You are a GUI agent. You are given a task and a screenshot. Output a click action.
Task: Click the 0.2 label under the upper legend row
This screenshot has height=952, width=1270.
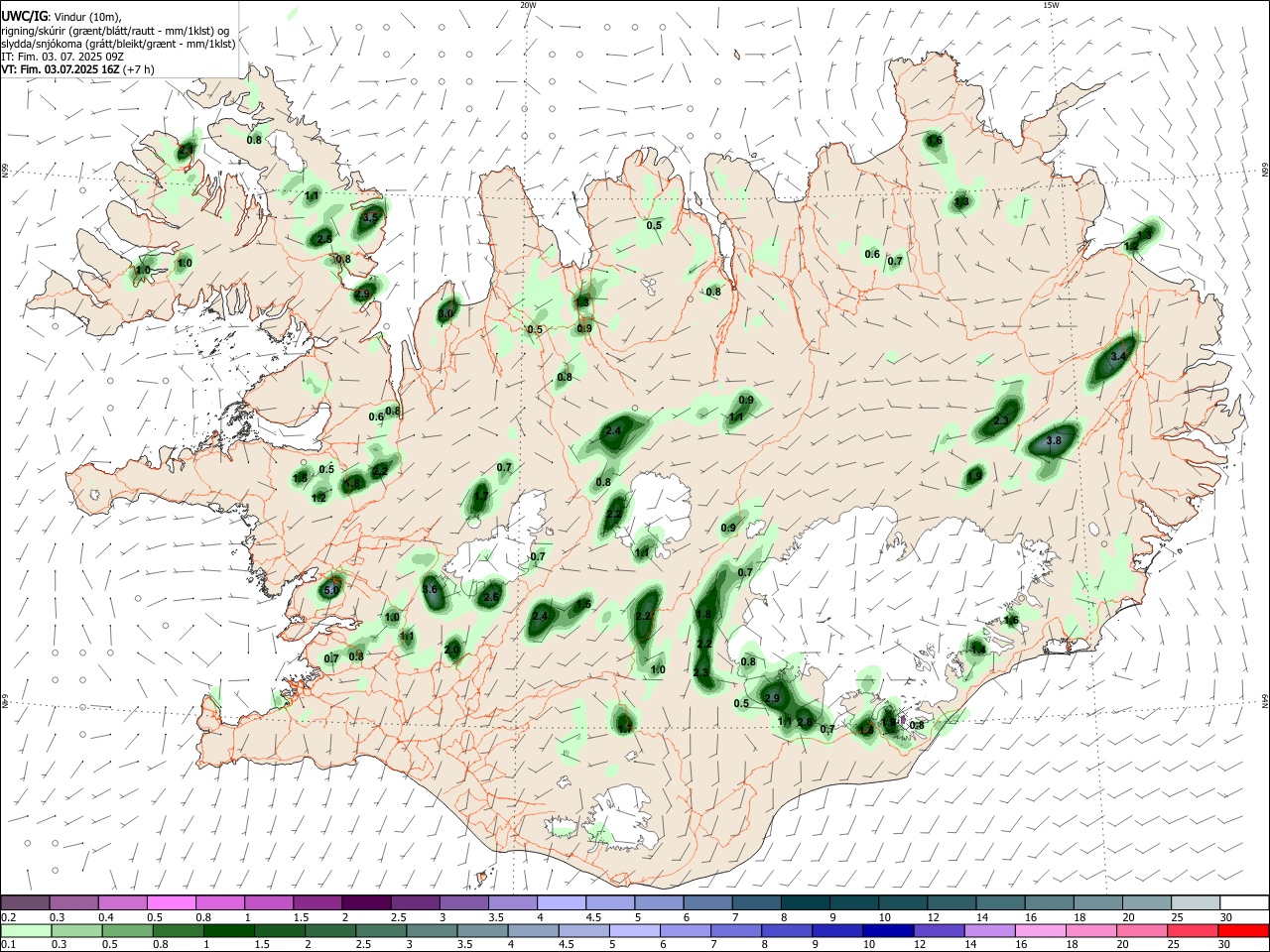tap(9, 917)
